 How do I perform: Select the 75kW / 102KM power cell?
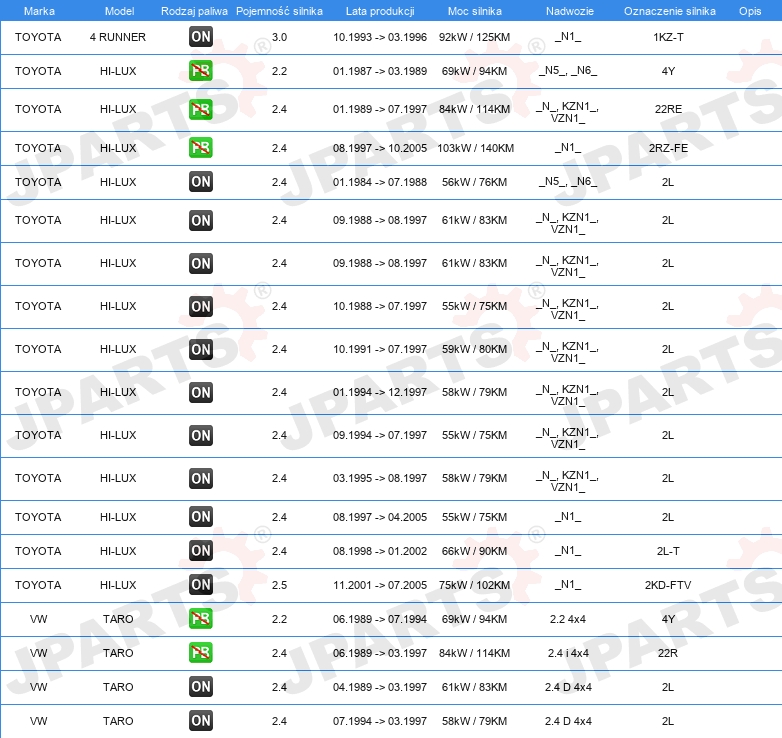point(474,585)
